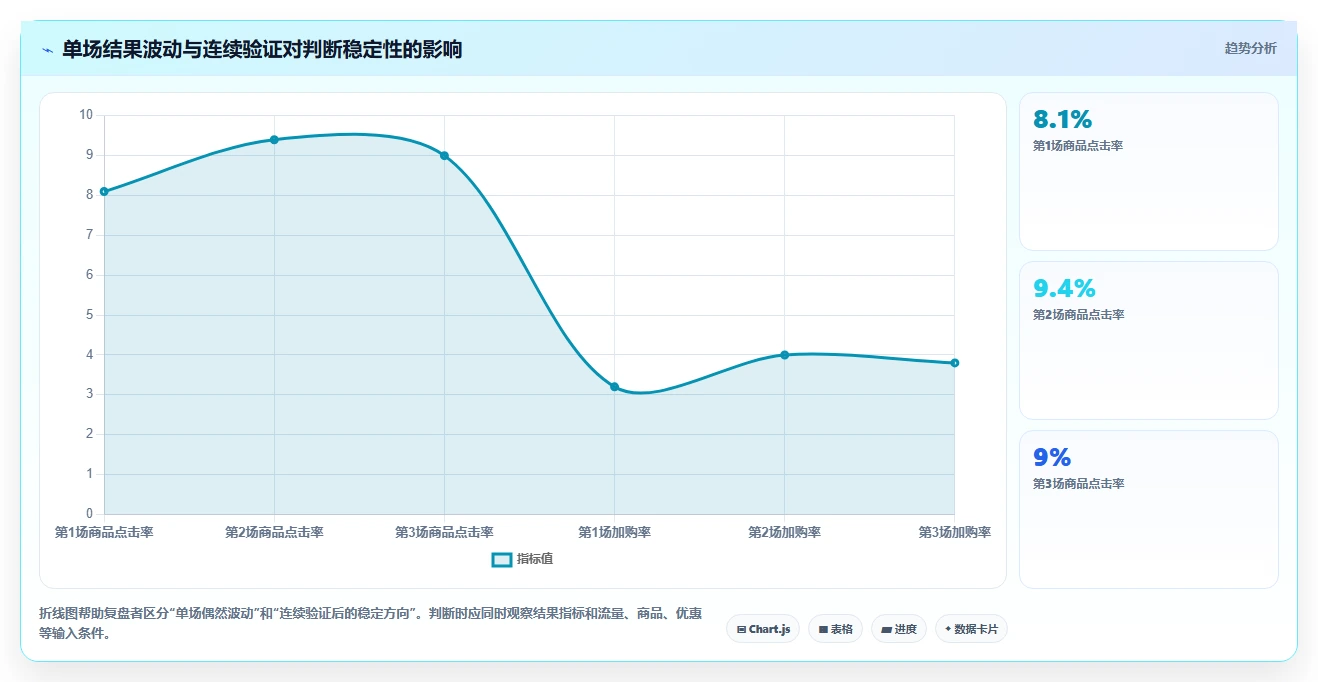Click x-axis label 第3场加购率
The height and width of the screenshot is (682, 1318).
tap(954, 532)
